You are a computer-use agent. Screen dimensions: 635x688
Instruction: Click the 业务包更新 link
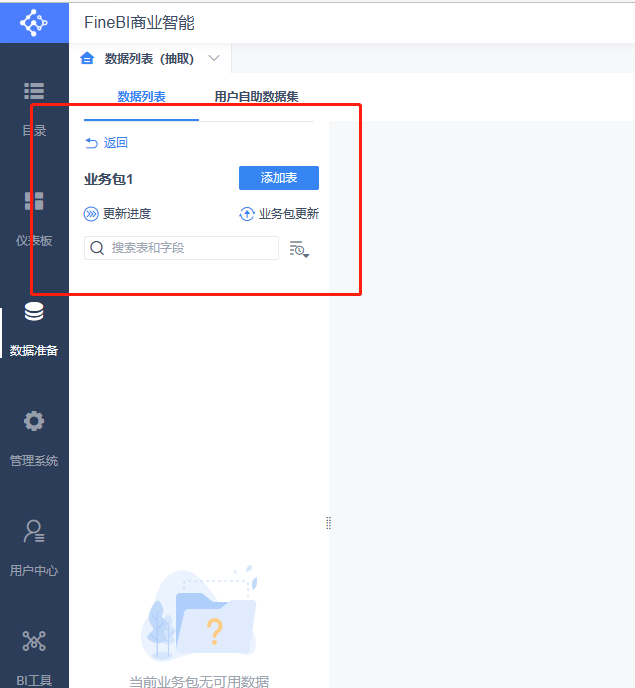point(289,214)
